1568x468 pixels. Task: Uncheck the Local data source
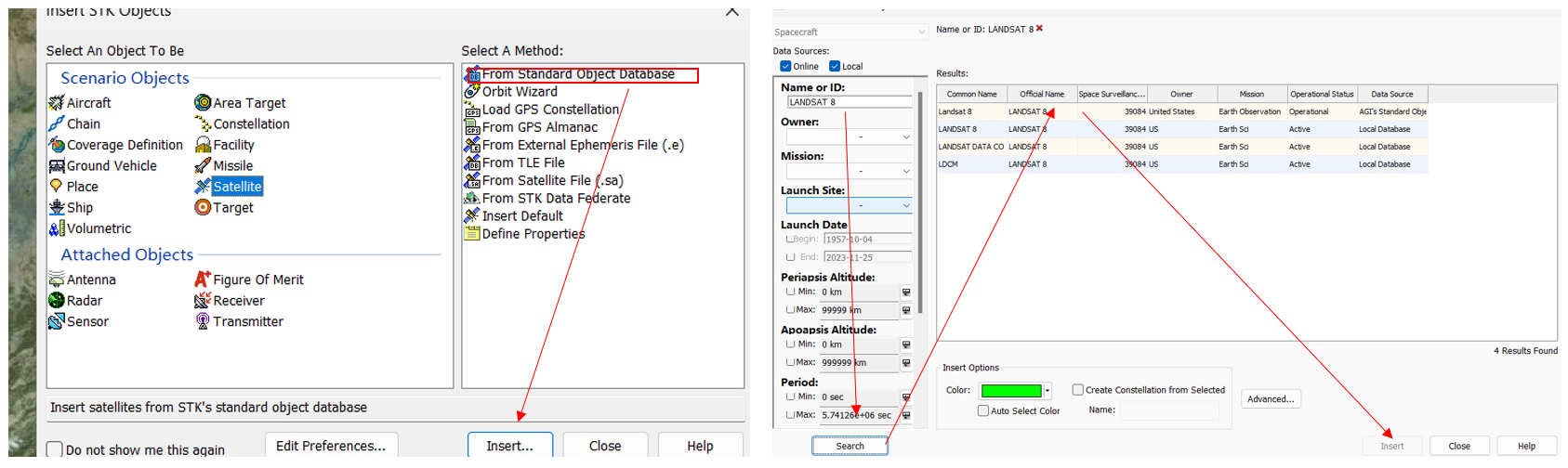pyautogui.click(x=835, y=66)
